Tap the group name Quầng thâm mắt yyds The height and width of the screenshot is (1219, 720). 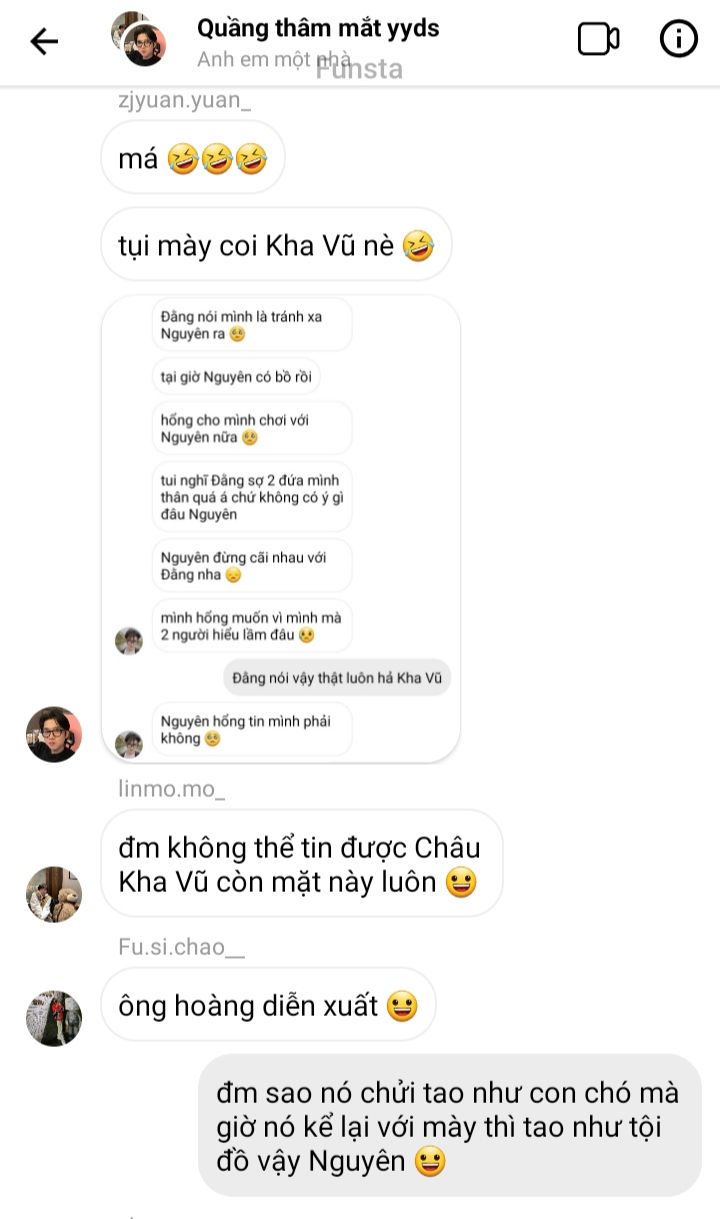pyautogui.click(x=318, y=28)
